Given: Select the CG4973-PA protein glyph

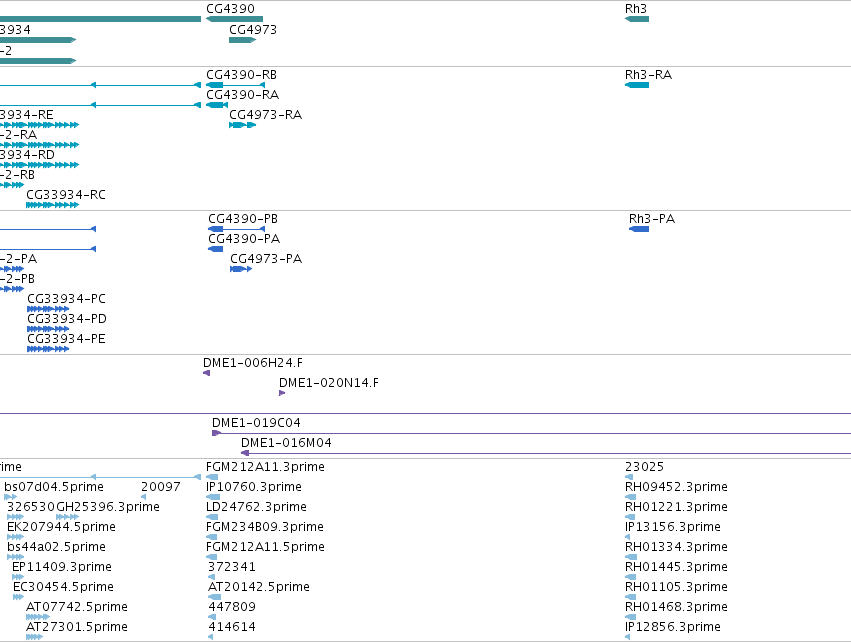Looking at the screenshot, I should (x=241, y=269).
